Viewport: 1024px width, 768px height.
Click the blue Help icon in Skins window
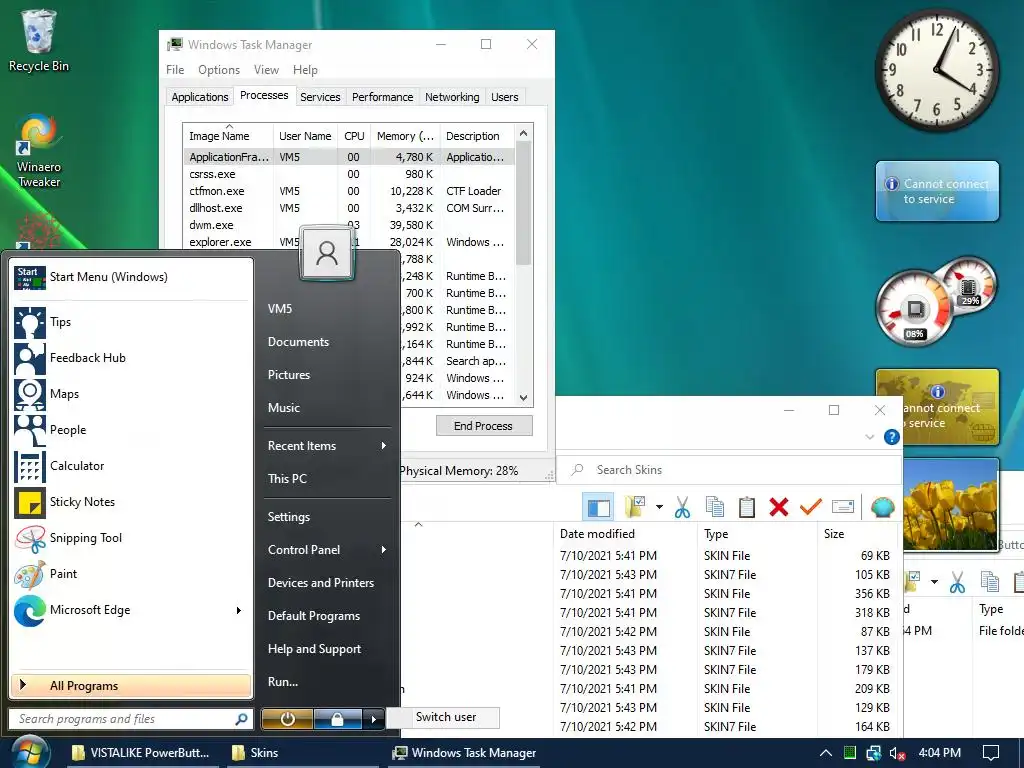point(891,437)
